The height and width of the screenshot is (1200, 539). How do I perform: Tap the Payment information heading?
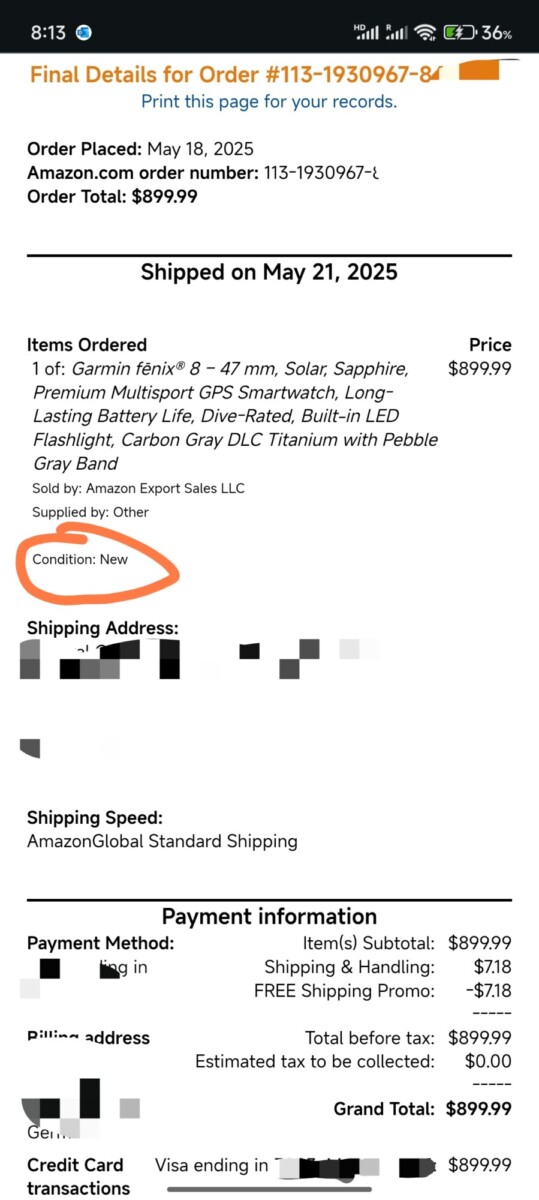click(269, 917)
